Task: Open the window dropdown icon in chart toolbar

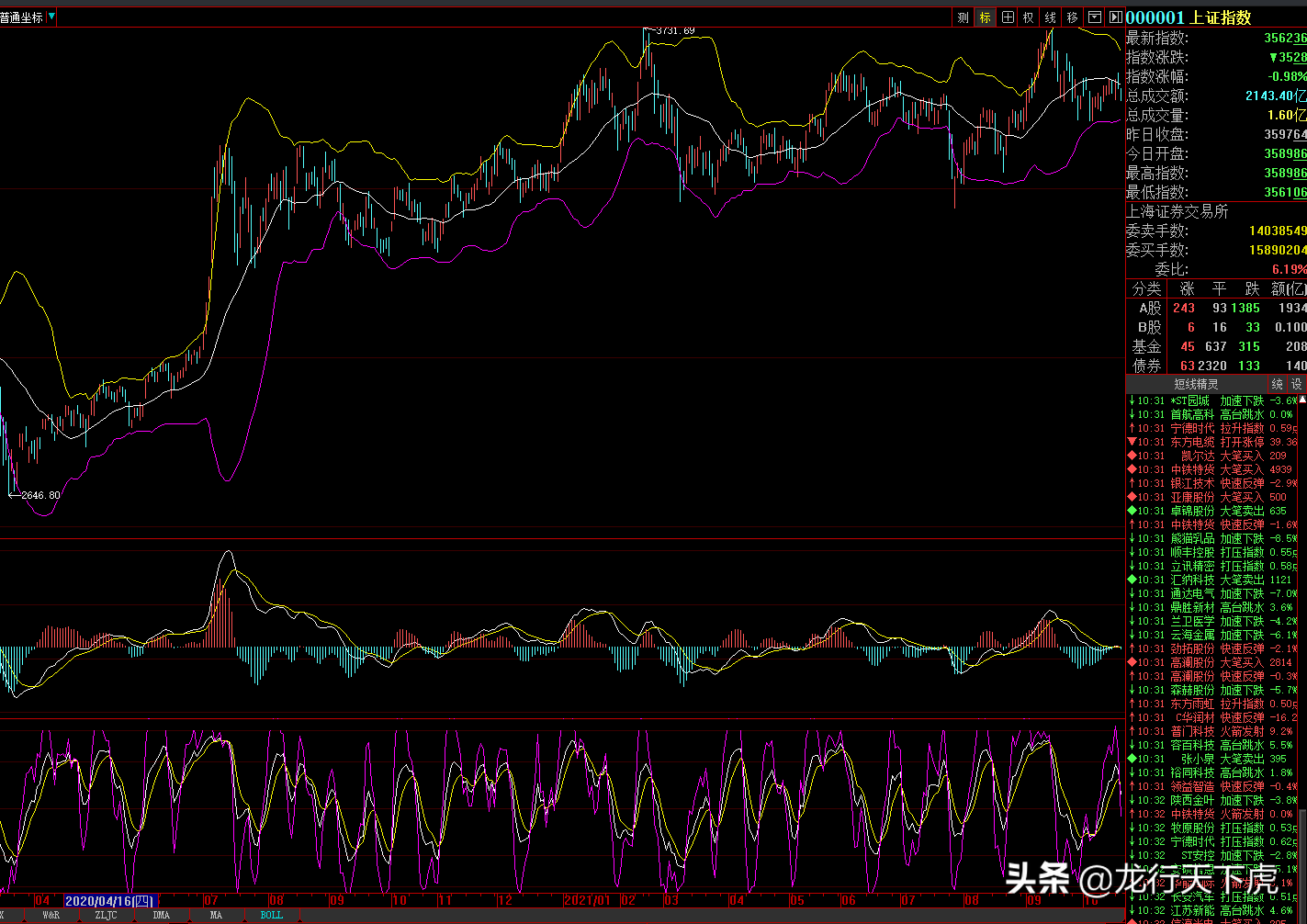Action: tap(1094, 17)
